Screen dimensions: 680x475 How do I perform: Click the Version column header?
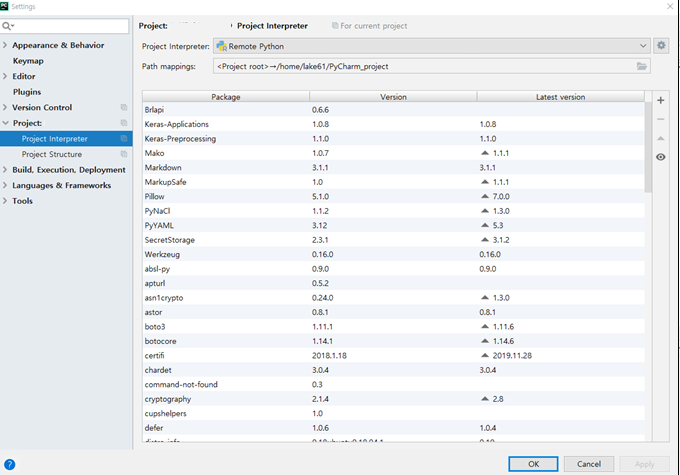pyautogui.click(x=393, y=97)
